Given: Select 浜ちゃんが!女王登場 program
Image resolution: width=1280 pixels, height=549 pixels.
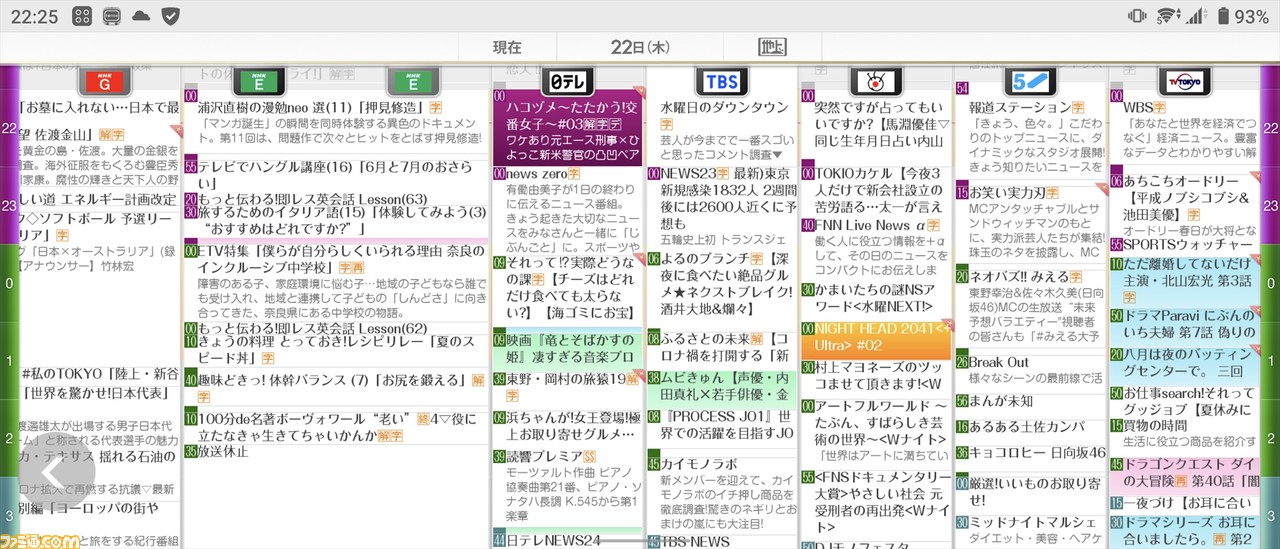Looking at the screenshot, I should (x=568, y=426).
